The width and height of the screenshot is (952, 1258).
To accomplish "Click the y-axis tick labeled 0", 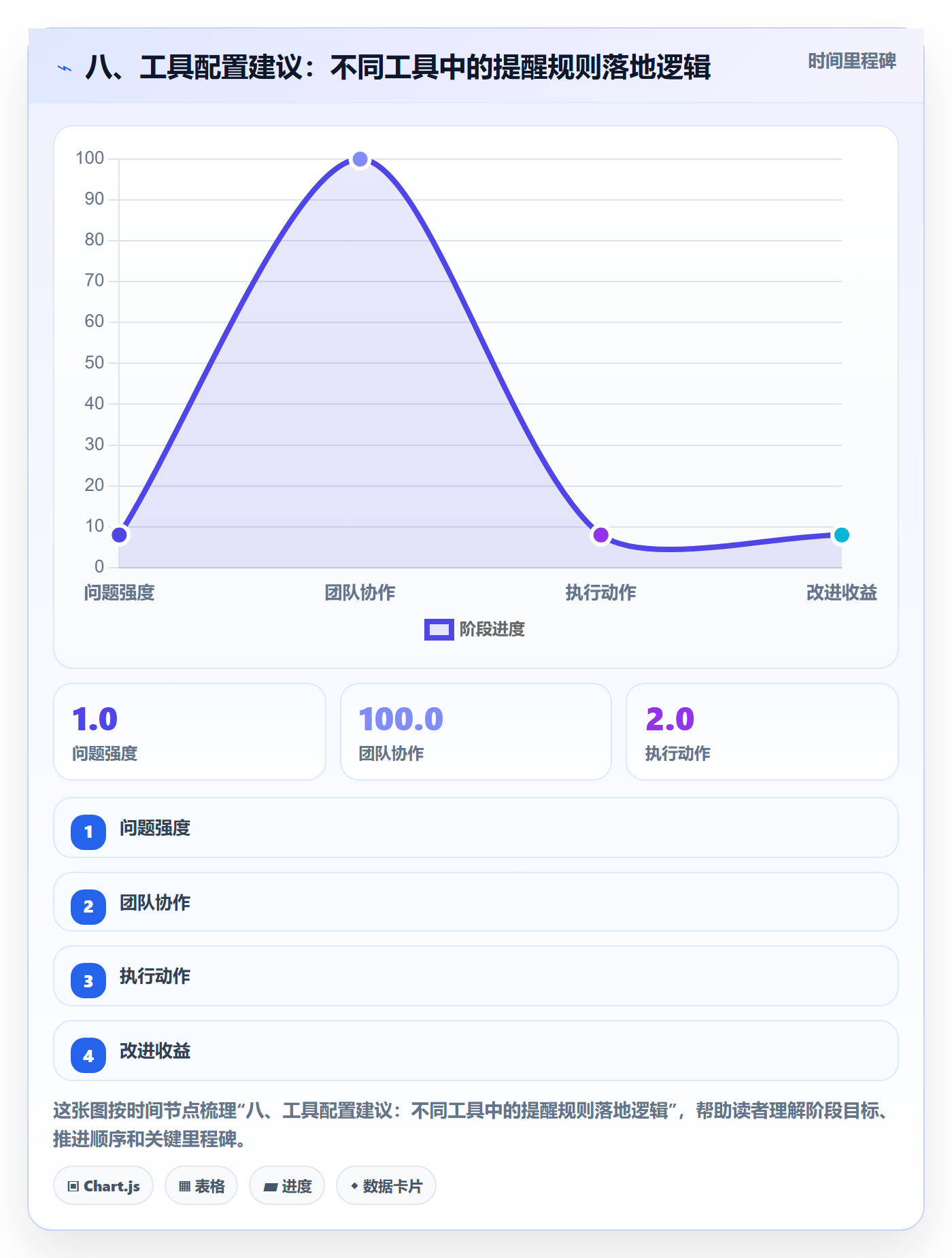I will 99,566.
